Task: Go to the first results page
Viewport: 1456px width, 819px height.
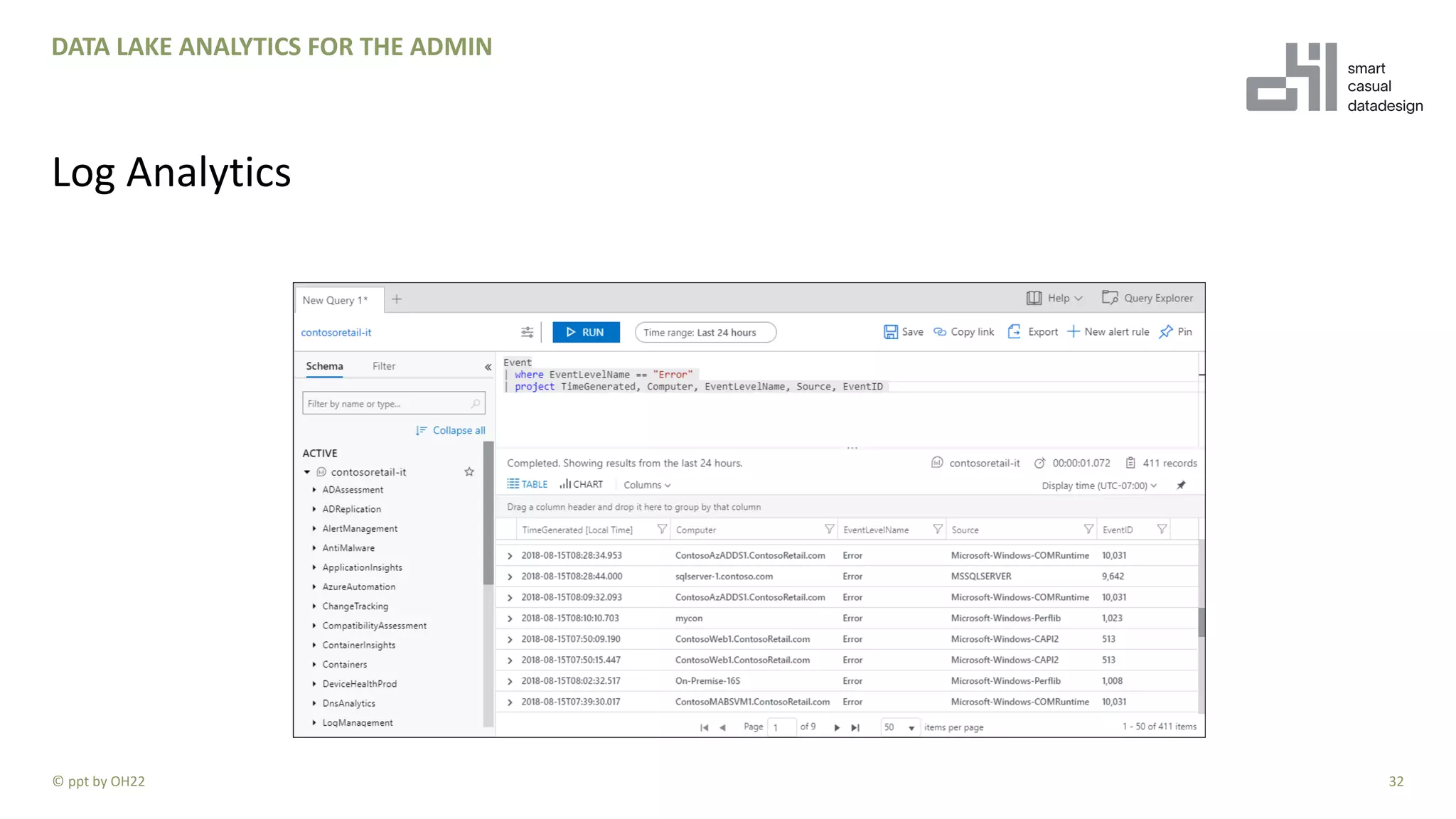Action: tap(704, 727)
